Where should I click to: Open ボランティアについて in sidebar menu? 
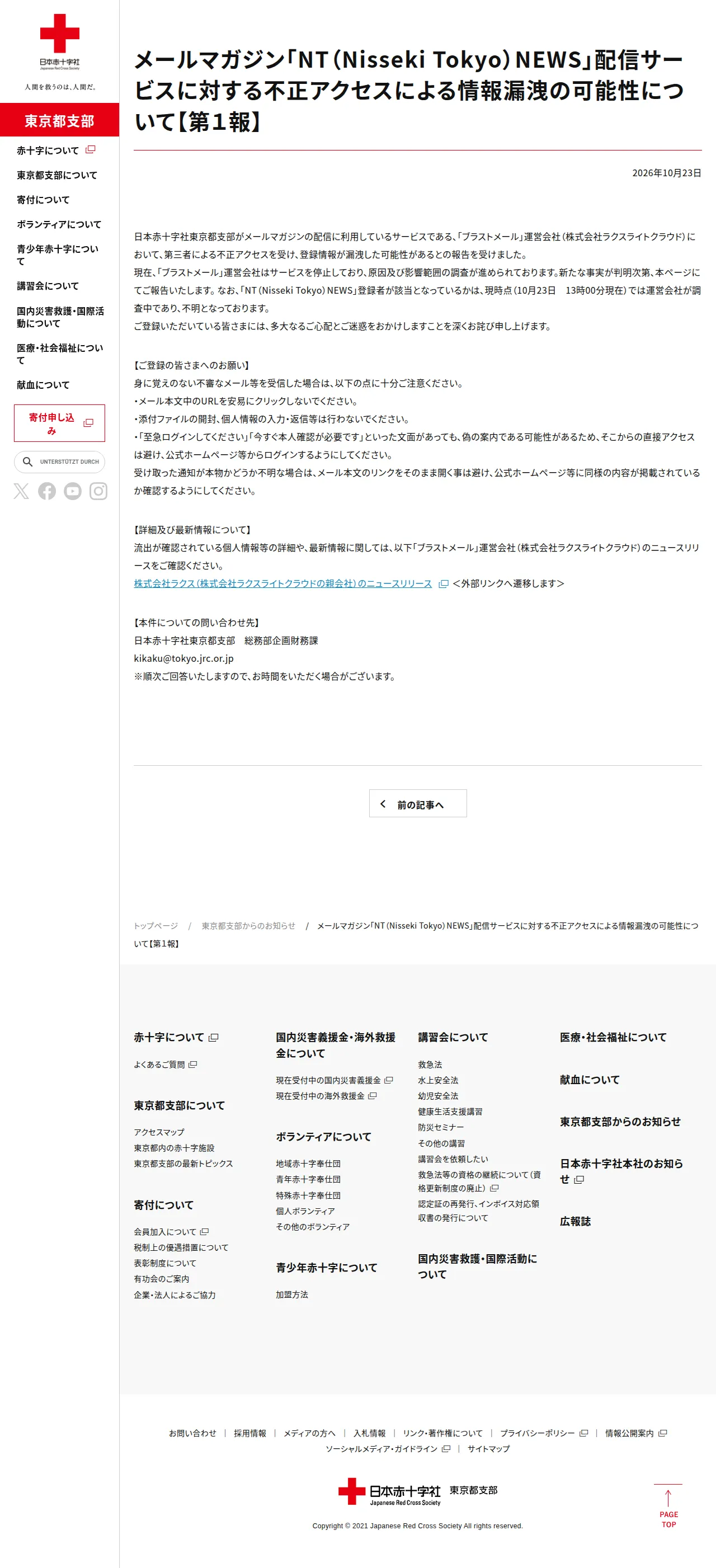click(59, 225)
